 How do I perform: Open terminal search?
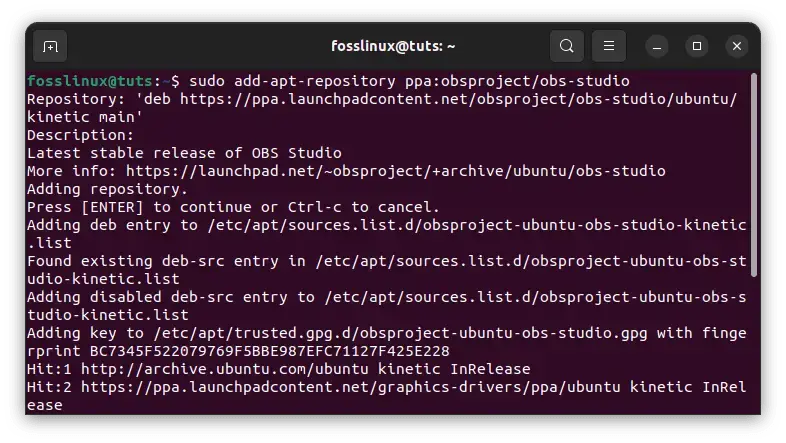pos(566,46)
